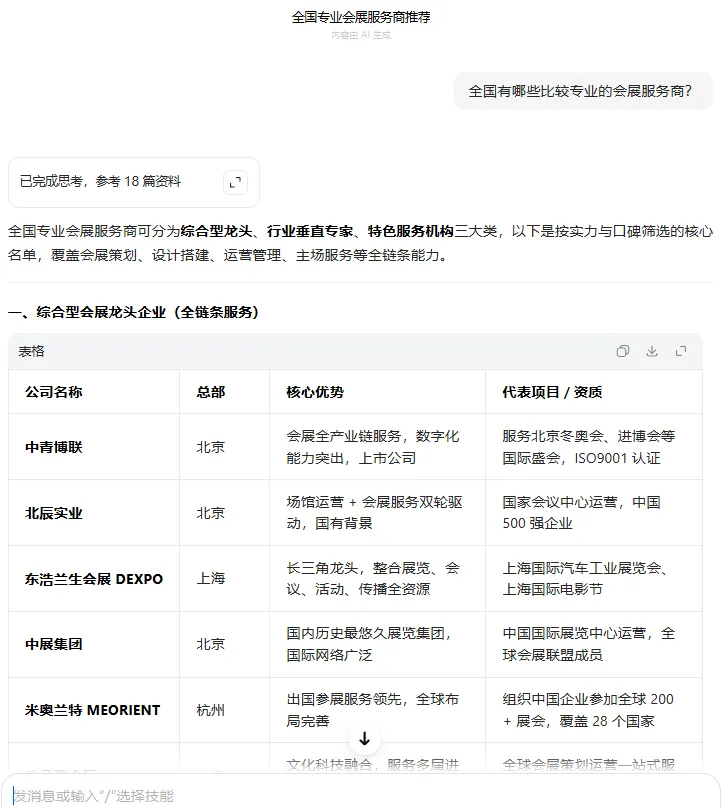
Task: Click the message input field
Action: 360,796
